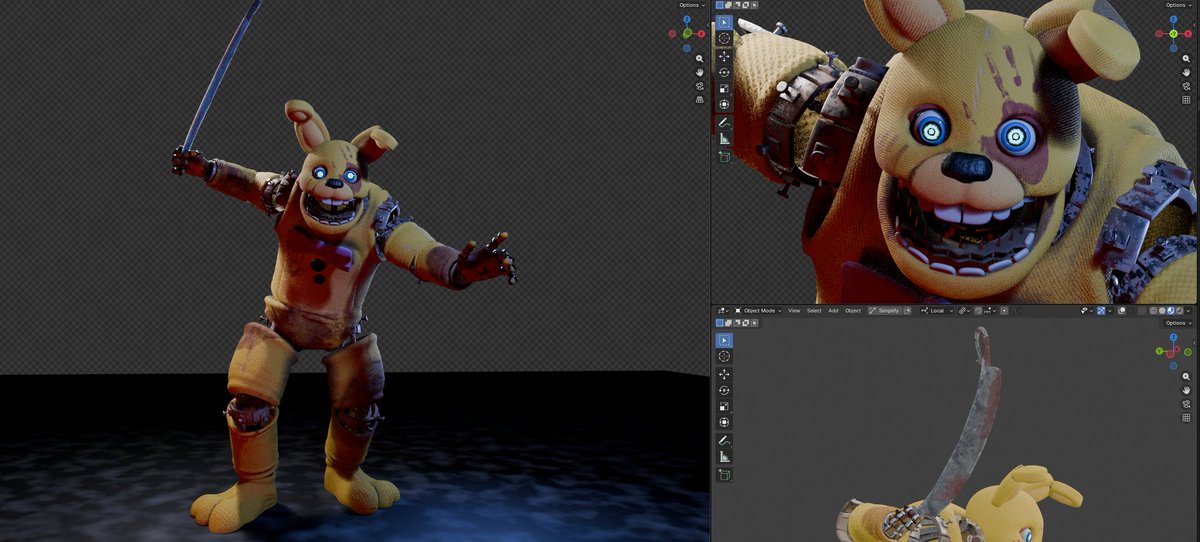Toggle camera view in the top-right viewport
The height and width of the screenshot is (542, 1200).
tap(1186, 86)
